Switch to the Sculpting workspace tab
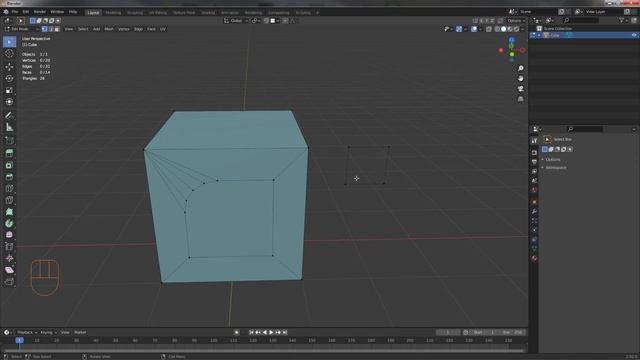This screenshot has height=360, width=640. tap(135, 13)
